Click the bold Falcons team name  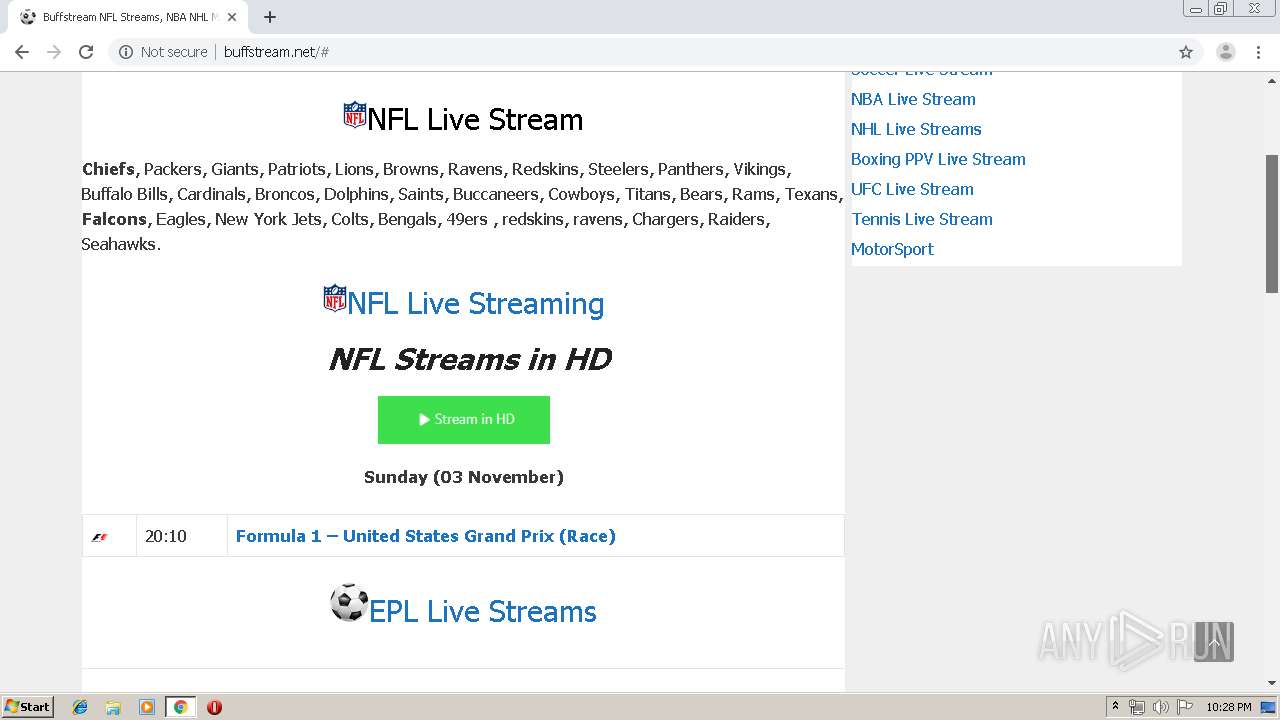point(114,219)
